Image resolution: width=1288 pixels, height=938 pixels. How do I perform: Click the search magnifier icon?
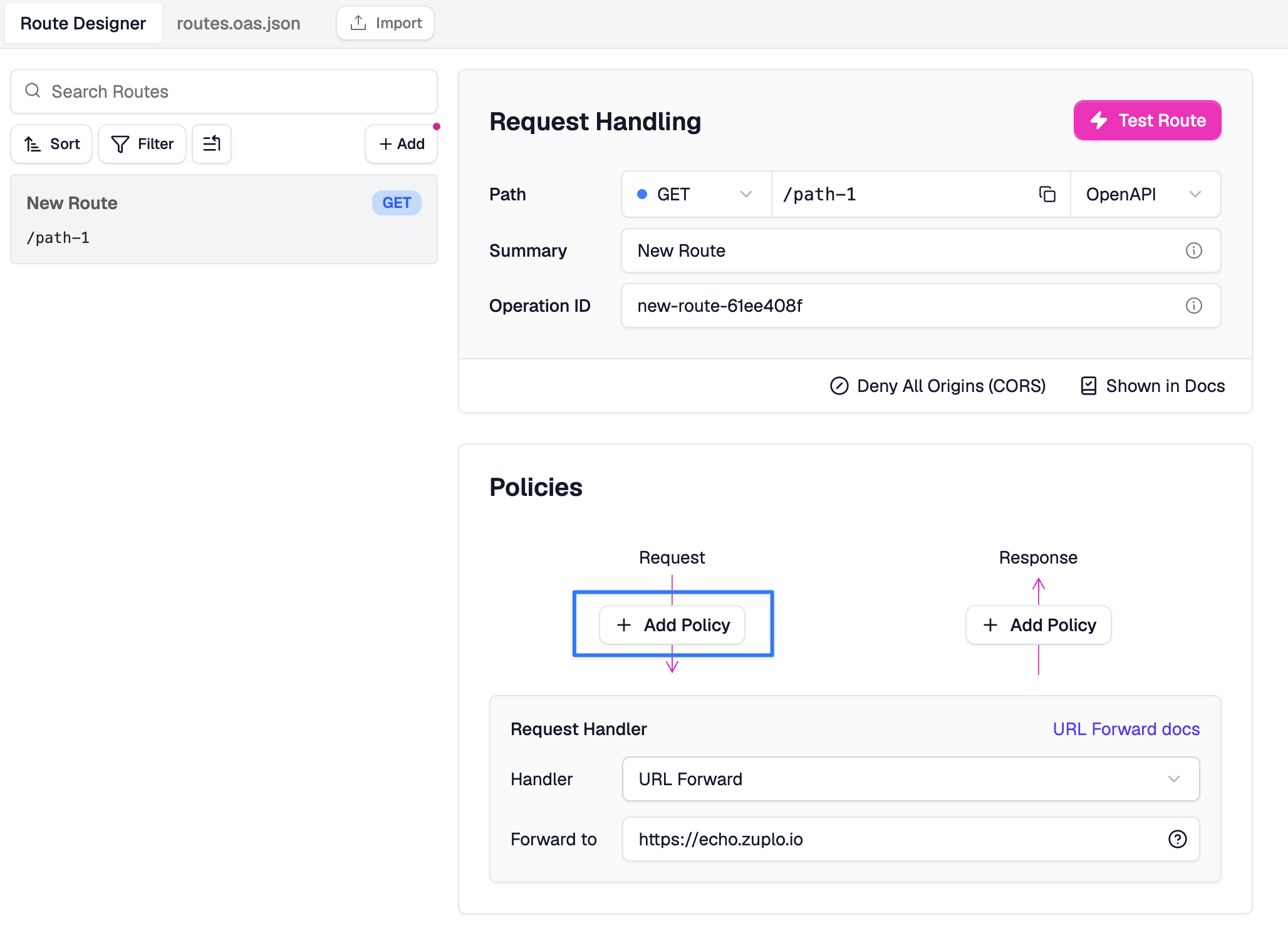coord(33,91)
